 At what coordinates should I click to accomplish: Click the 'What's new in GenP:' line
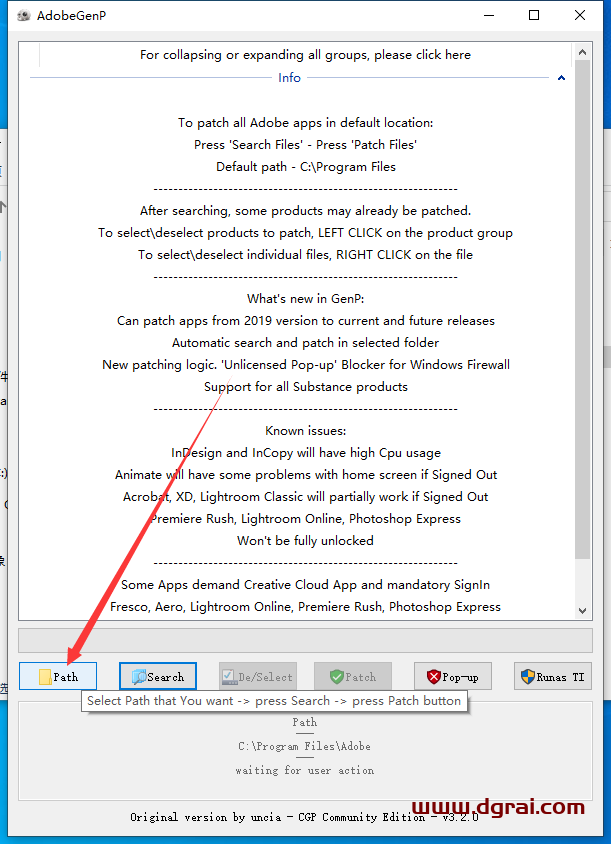(x=306, y=299)
